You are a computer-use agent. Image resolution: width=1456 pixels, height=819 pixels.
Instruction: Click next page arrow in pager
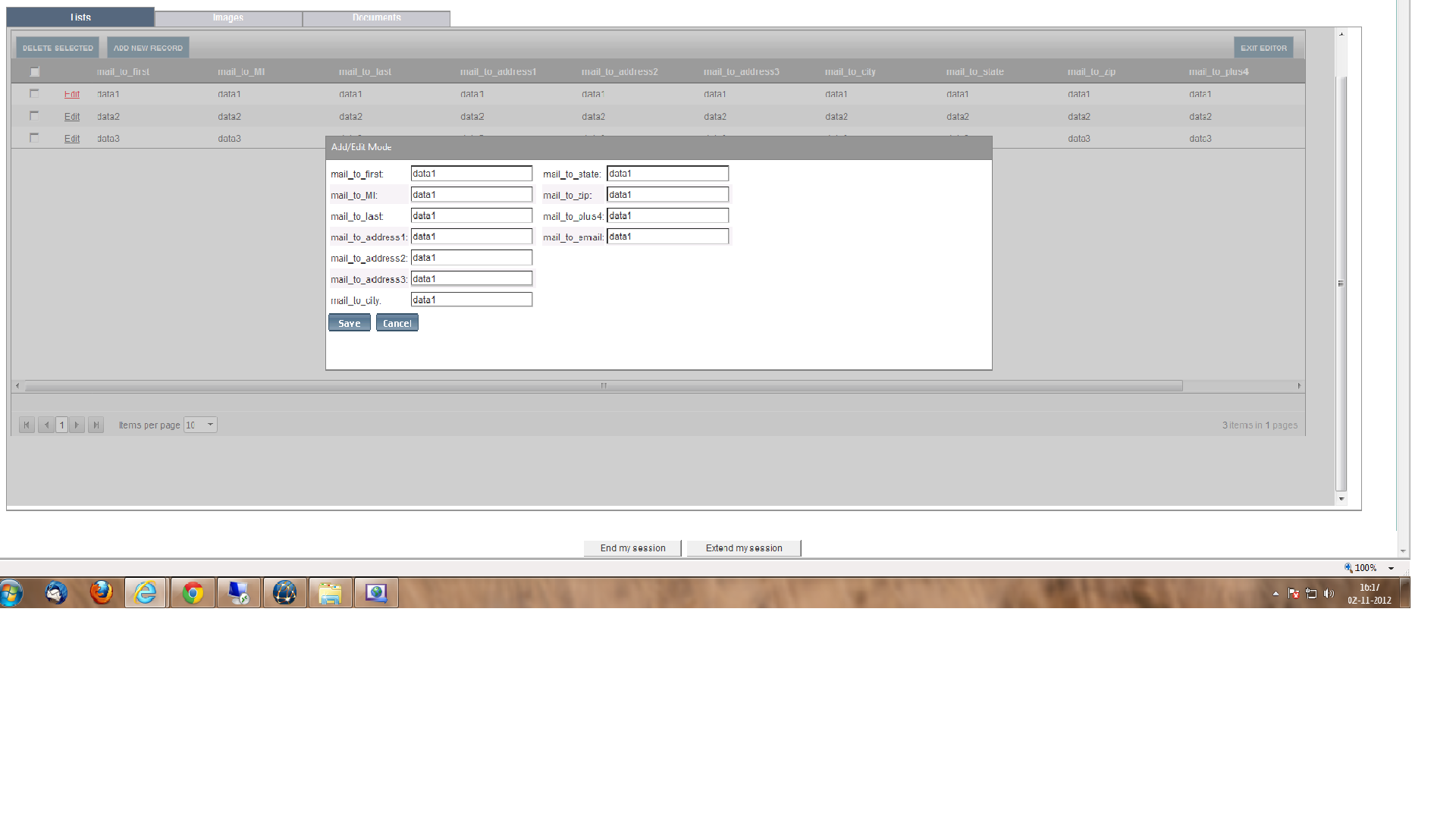[77, 425]
